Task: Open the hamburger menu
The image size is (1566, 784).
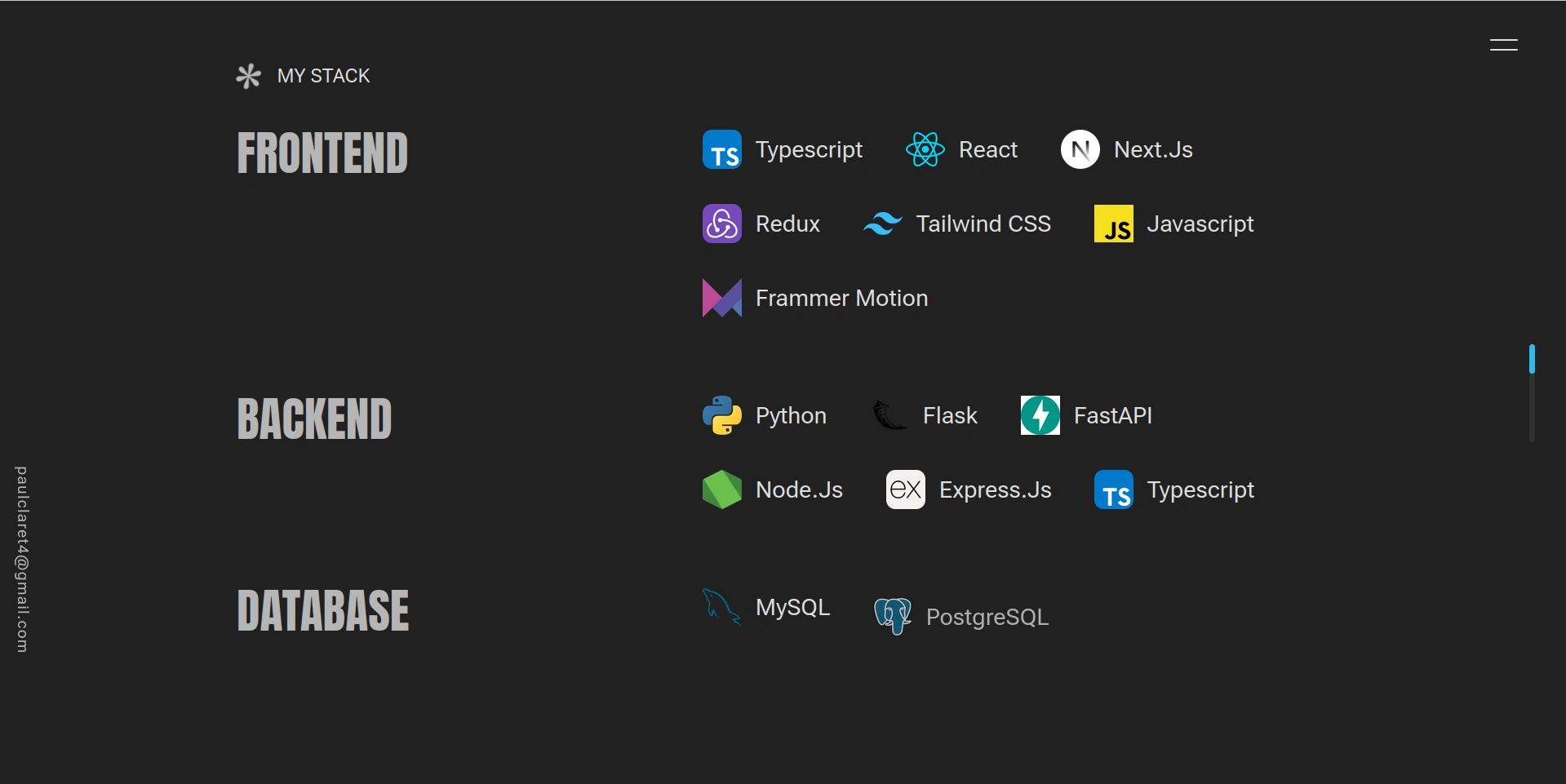Action: pyautogui.click(x=1503, y=46)
